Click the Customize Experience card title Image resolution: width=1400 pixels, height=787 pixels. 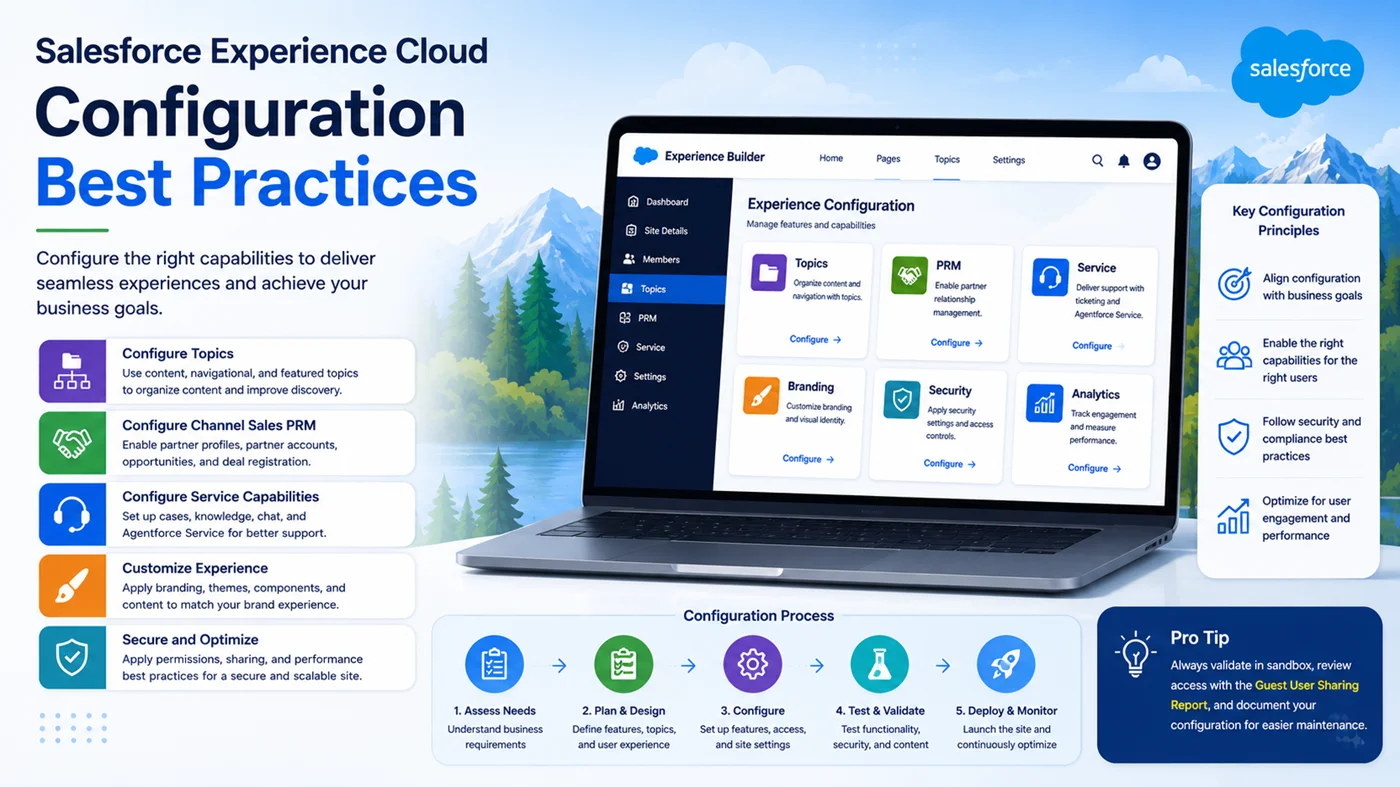click(195, 568)
